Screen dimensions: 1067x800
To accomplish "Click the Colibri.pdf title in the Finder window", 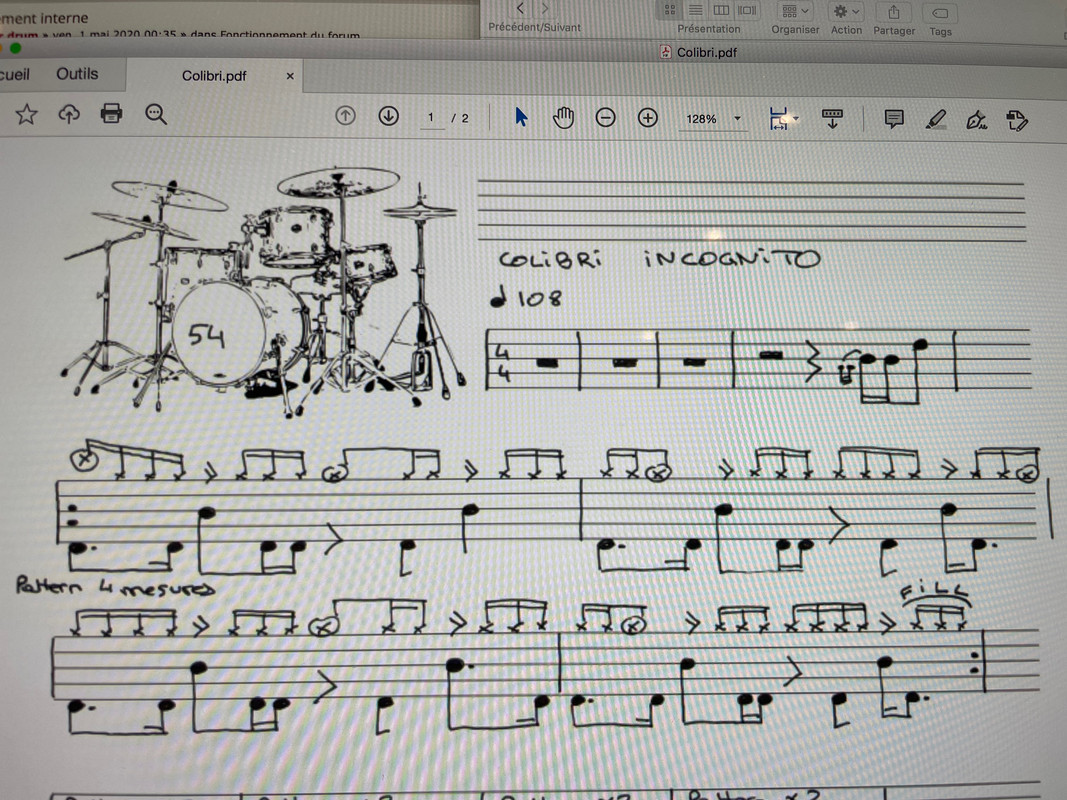I will click(706, 52).
